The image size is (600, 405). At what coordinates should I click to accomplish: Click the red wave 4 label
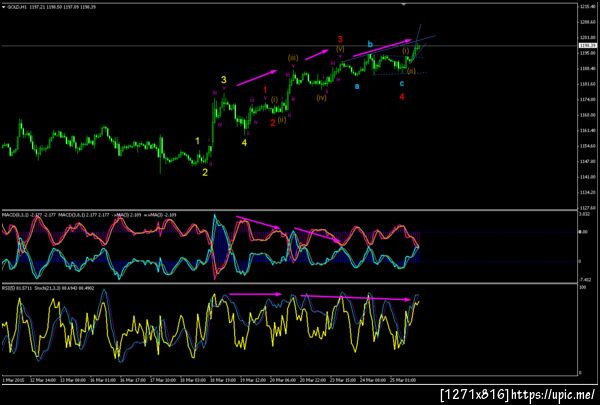pyautogui.click(x=402, y=97)
